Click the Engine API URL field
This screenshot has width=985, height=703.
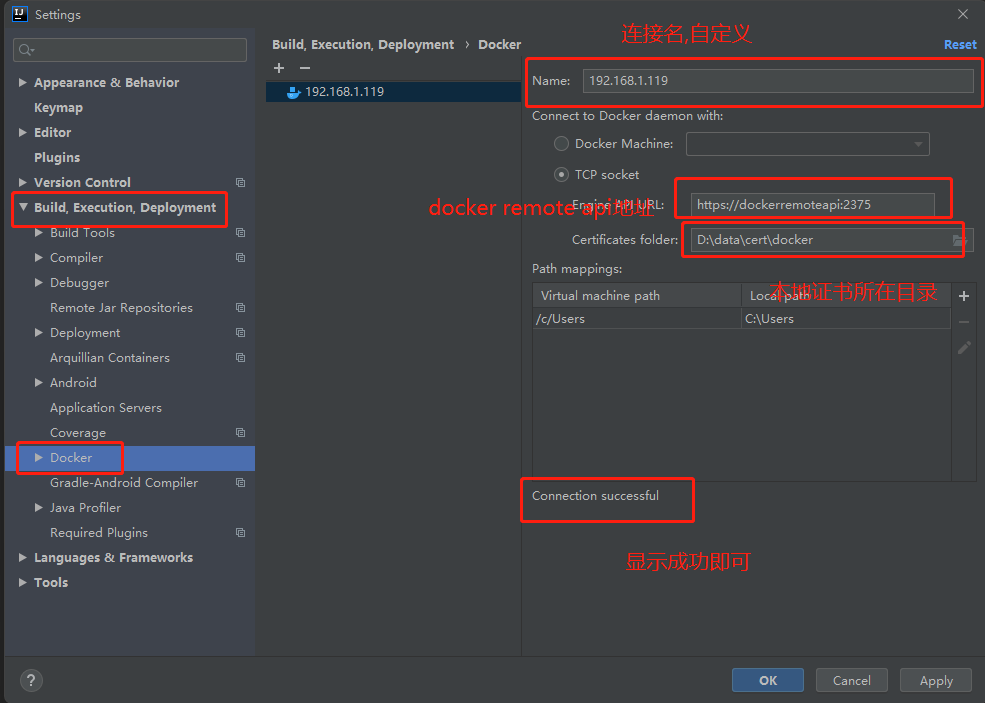[x=812, y=204]
